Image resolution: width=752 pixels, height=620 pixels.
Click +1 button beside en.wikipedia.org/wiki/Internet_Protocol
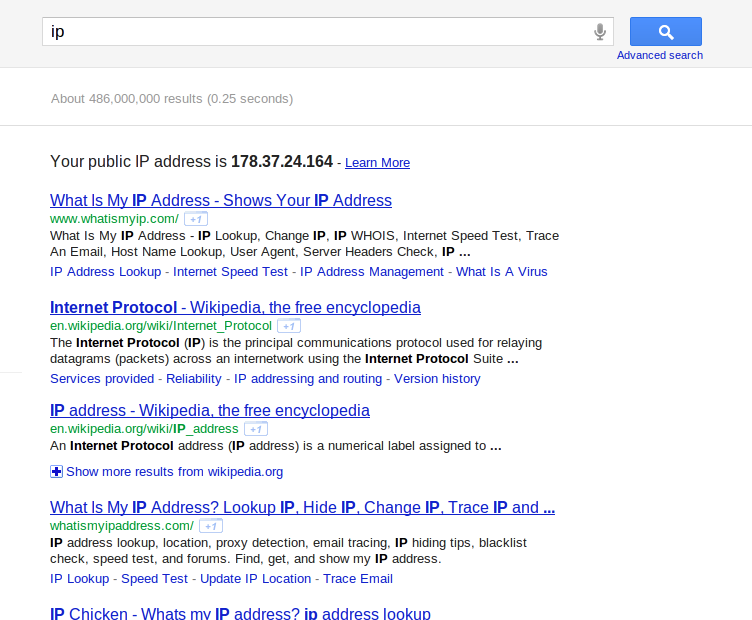[x=289, y=326]
